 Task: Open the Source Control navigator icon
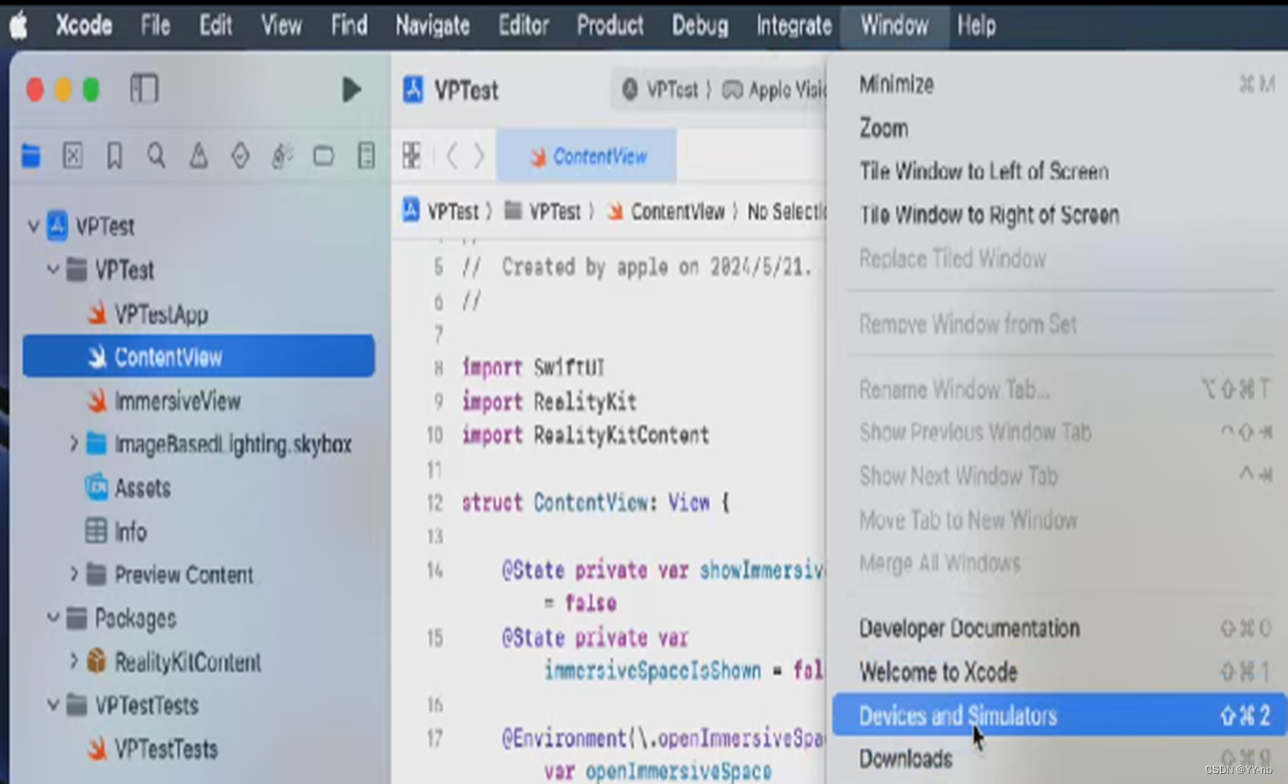tap(73, 156)
